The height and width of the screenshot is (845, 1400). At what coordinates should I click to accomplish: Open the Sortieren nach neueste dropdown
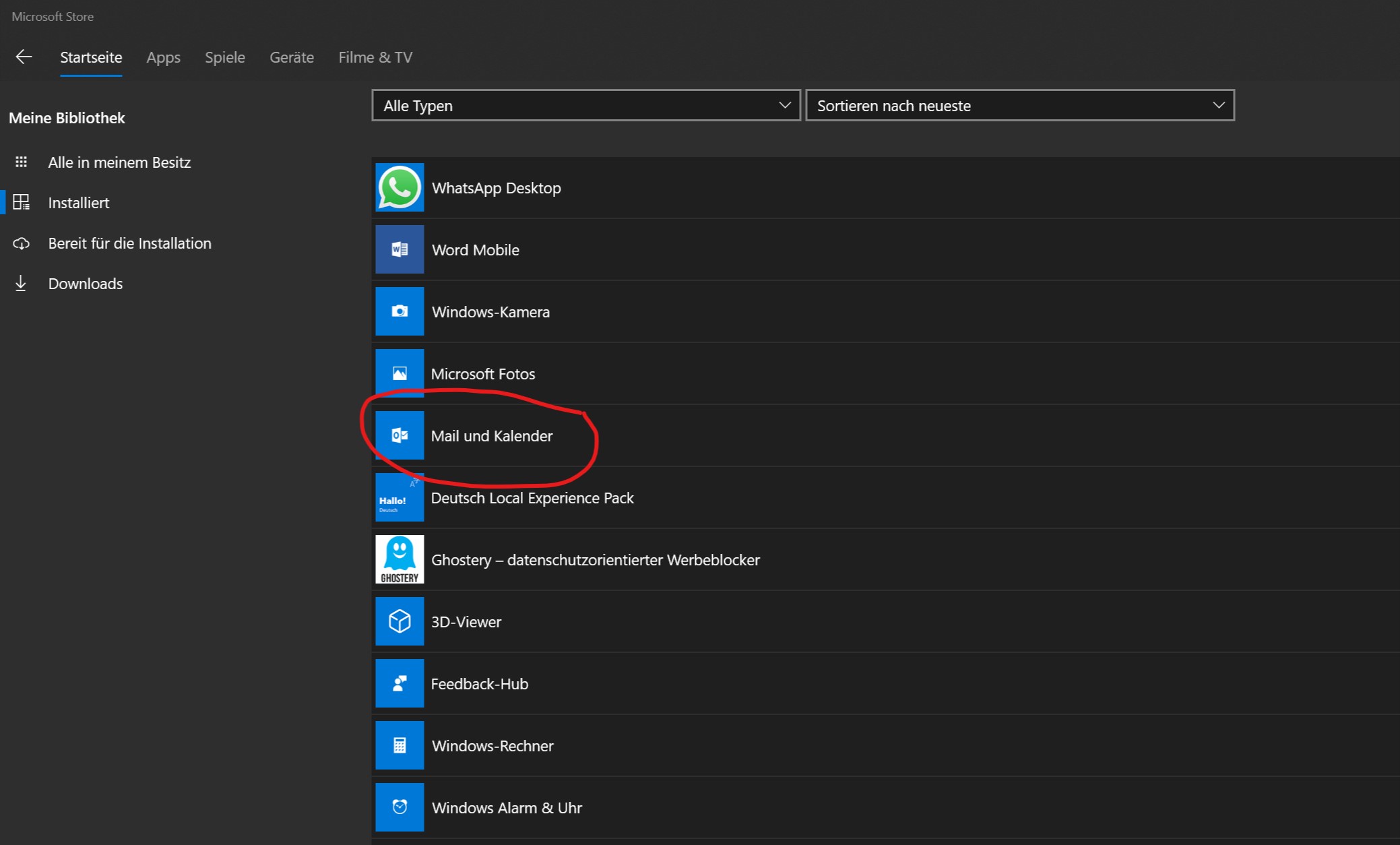coord(1019,106)
